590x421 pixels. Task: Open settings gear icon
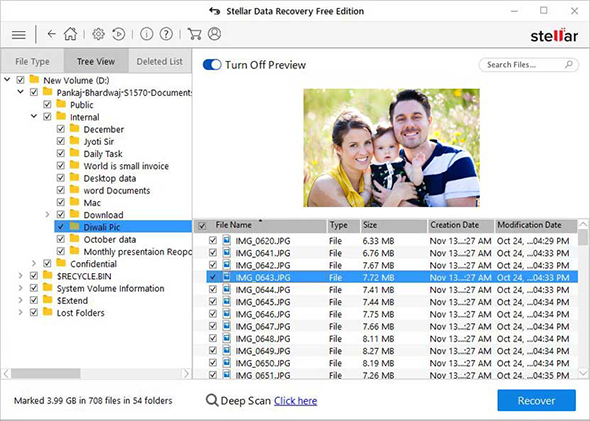(x=98, y=34)
